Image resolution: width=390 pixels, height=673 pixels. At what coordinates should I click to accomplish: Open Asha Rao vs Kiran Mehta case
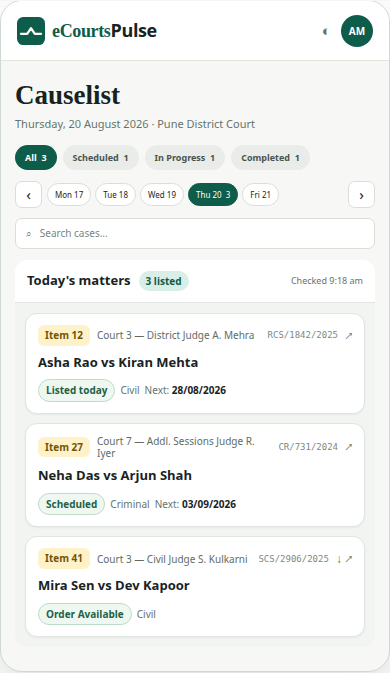tap(118, 363)
